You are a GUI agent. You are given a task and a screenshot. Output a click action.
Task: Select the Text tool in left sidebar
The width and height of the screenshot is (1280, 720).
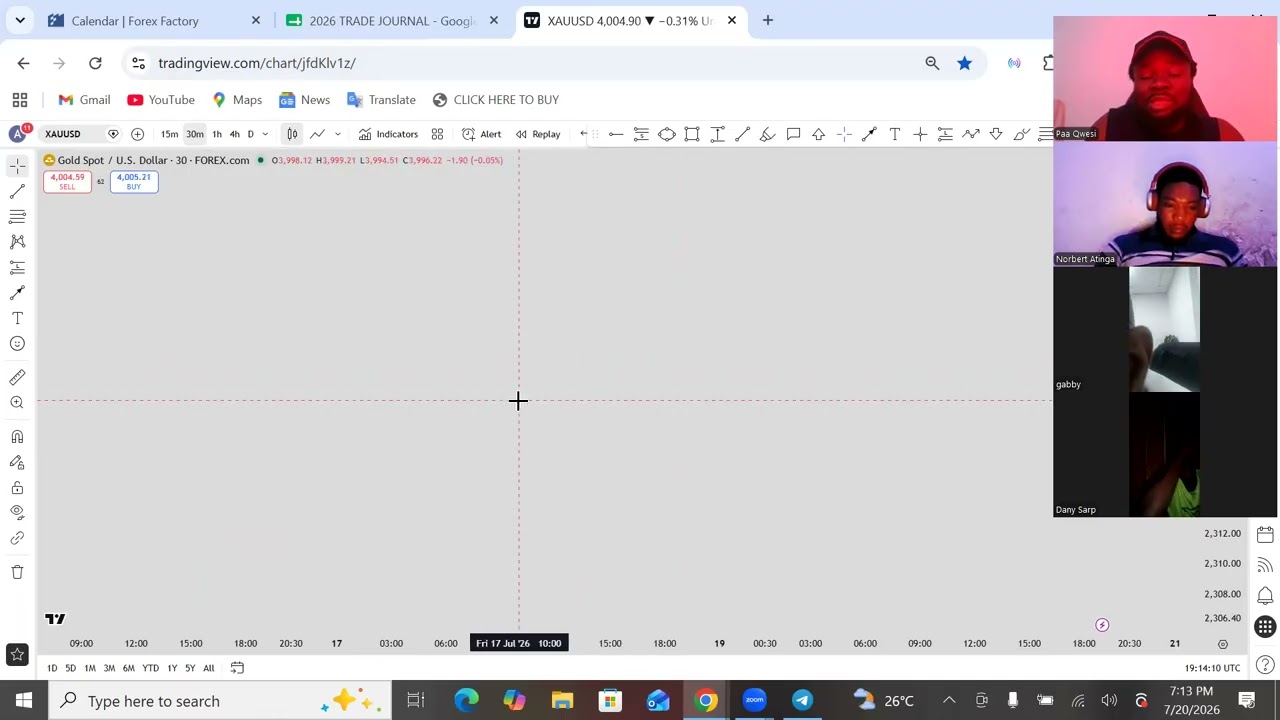tap(17, 318)
